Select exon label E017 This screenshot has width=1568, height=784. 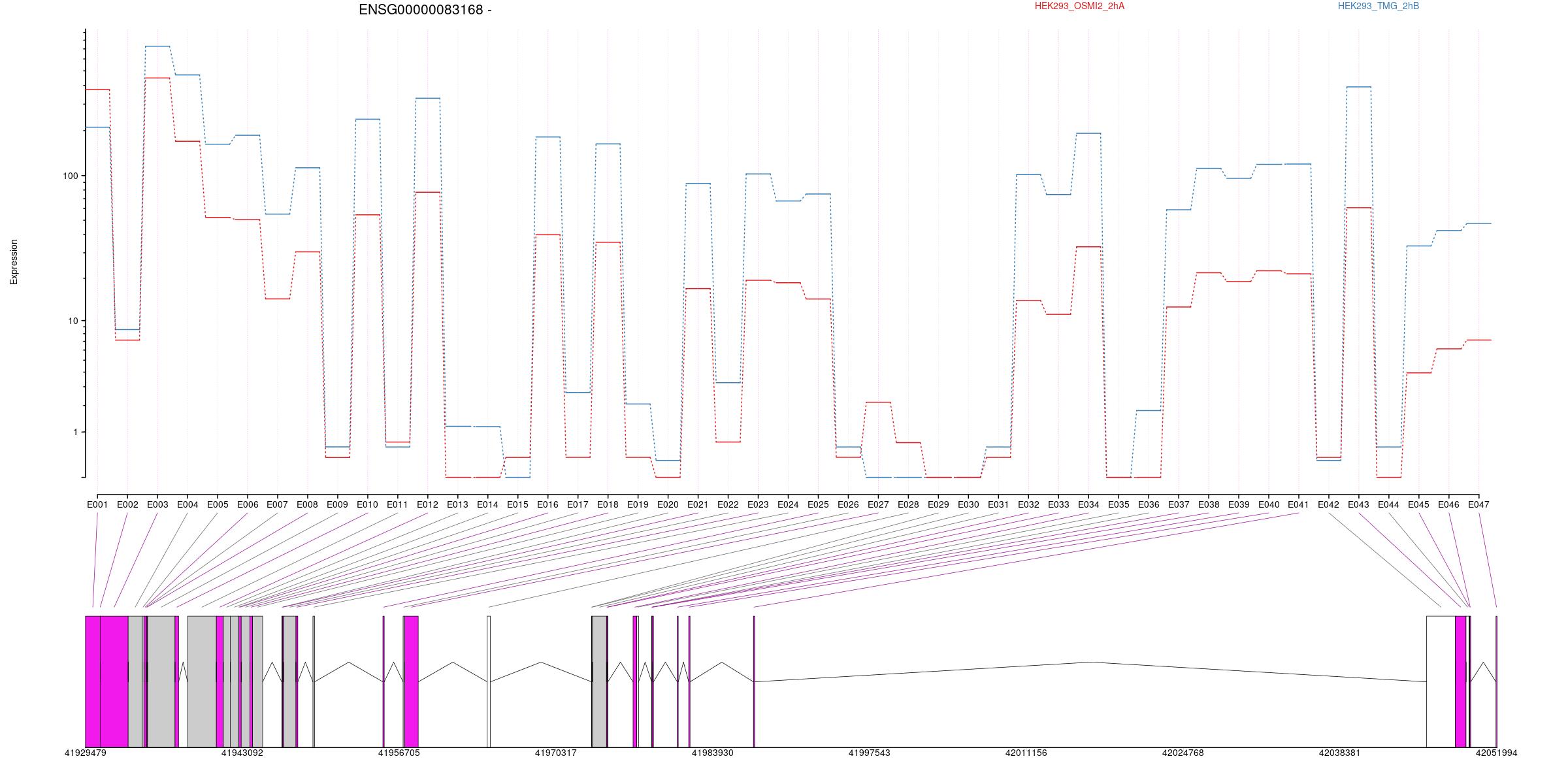pos(578,504)
